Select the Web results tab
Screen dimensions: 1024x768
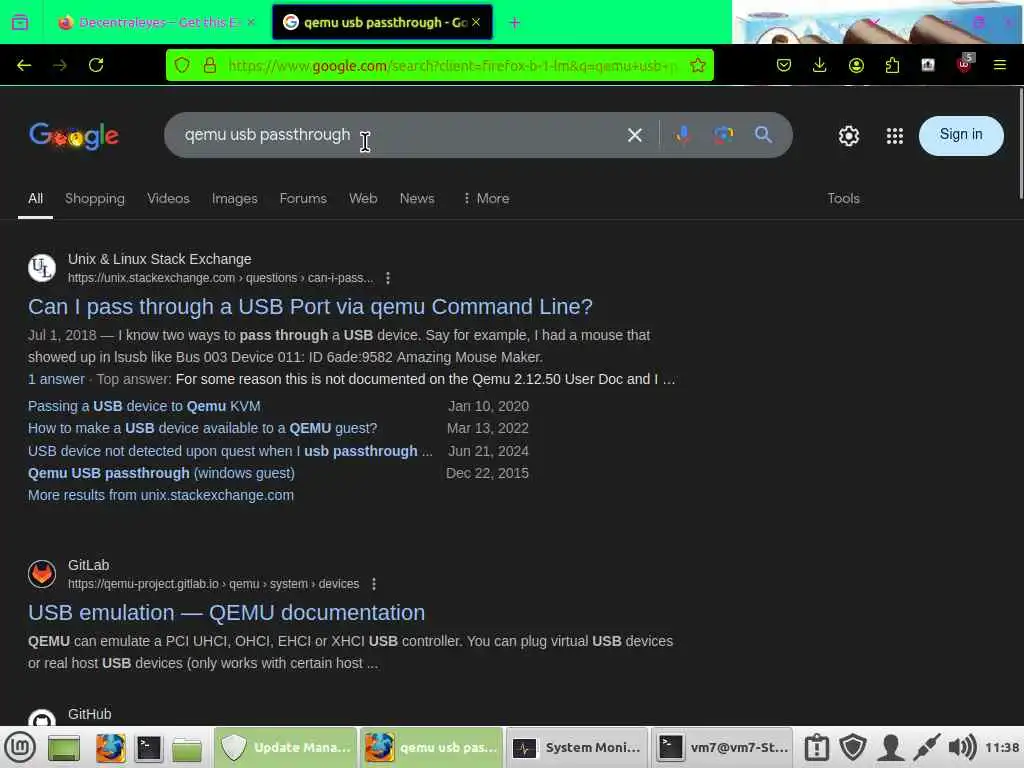[x=363, y=199]
